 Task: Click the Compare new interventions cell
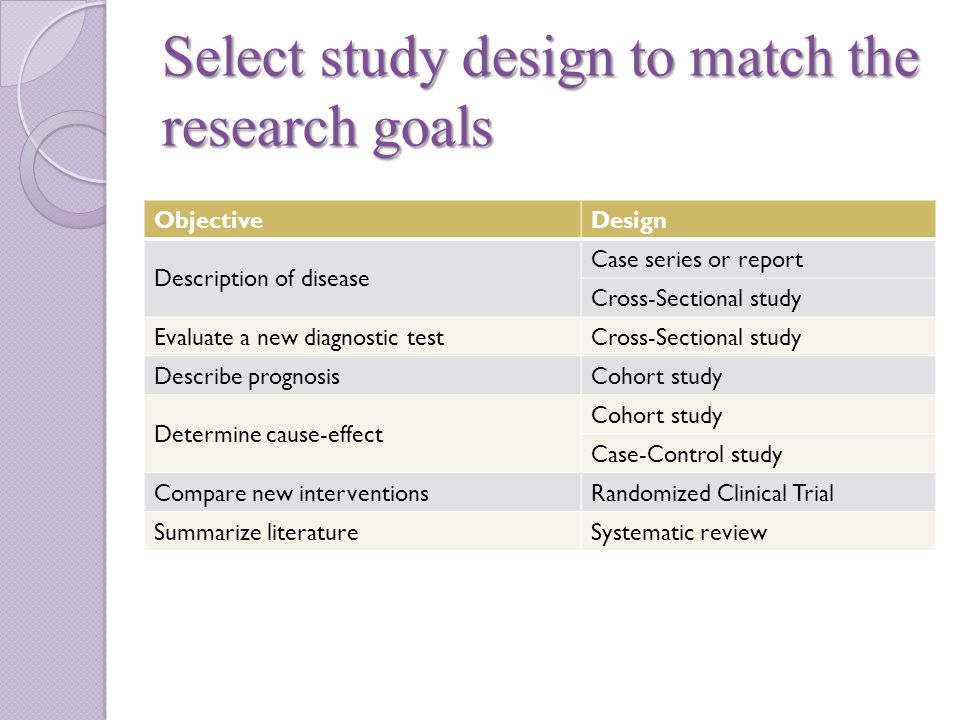[x=362, y=493]
